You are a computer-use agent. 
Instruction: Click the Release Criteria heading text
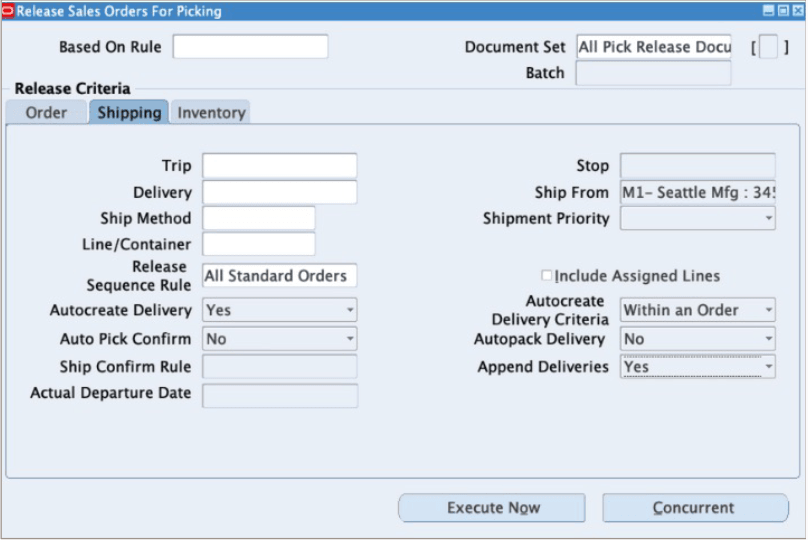pyautogui.click(x=73, y=89)
